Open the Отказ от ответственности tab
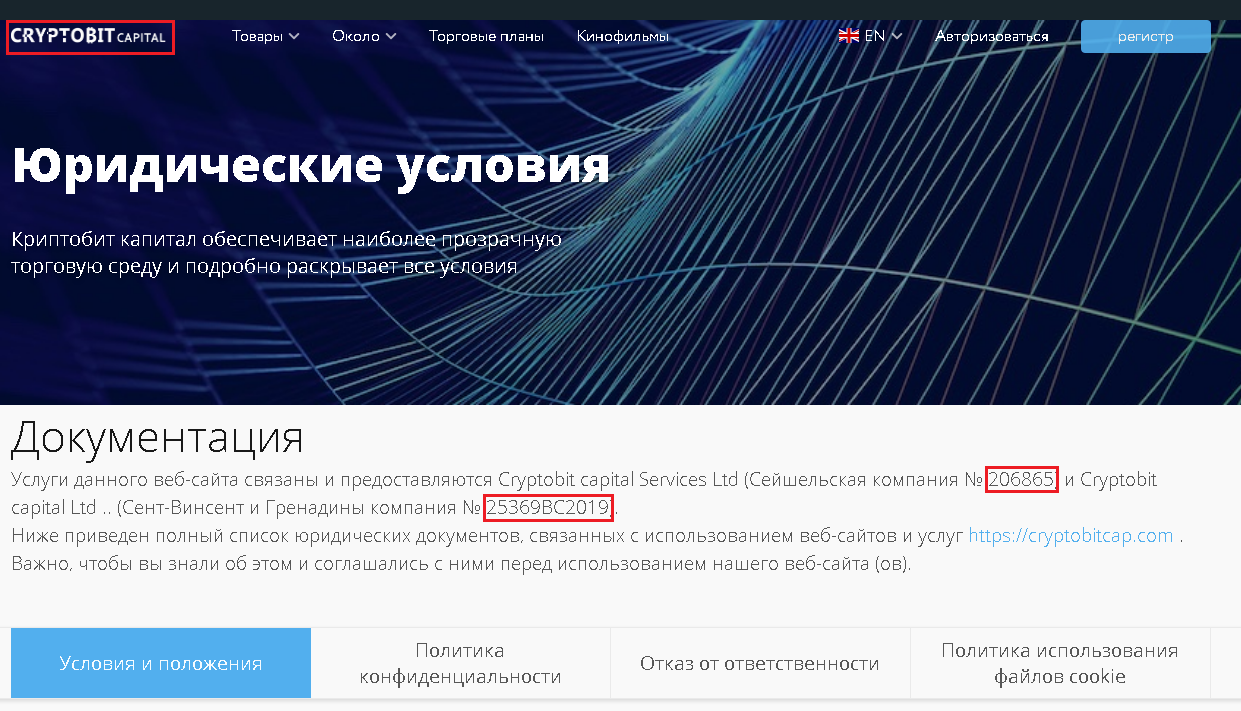This screenshot has width=1241, height=711. [760, 663]
